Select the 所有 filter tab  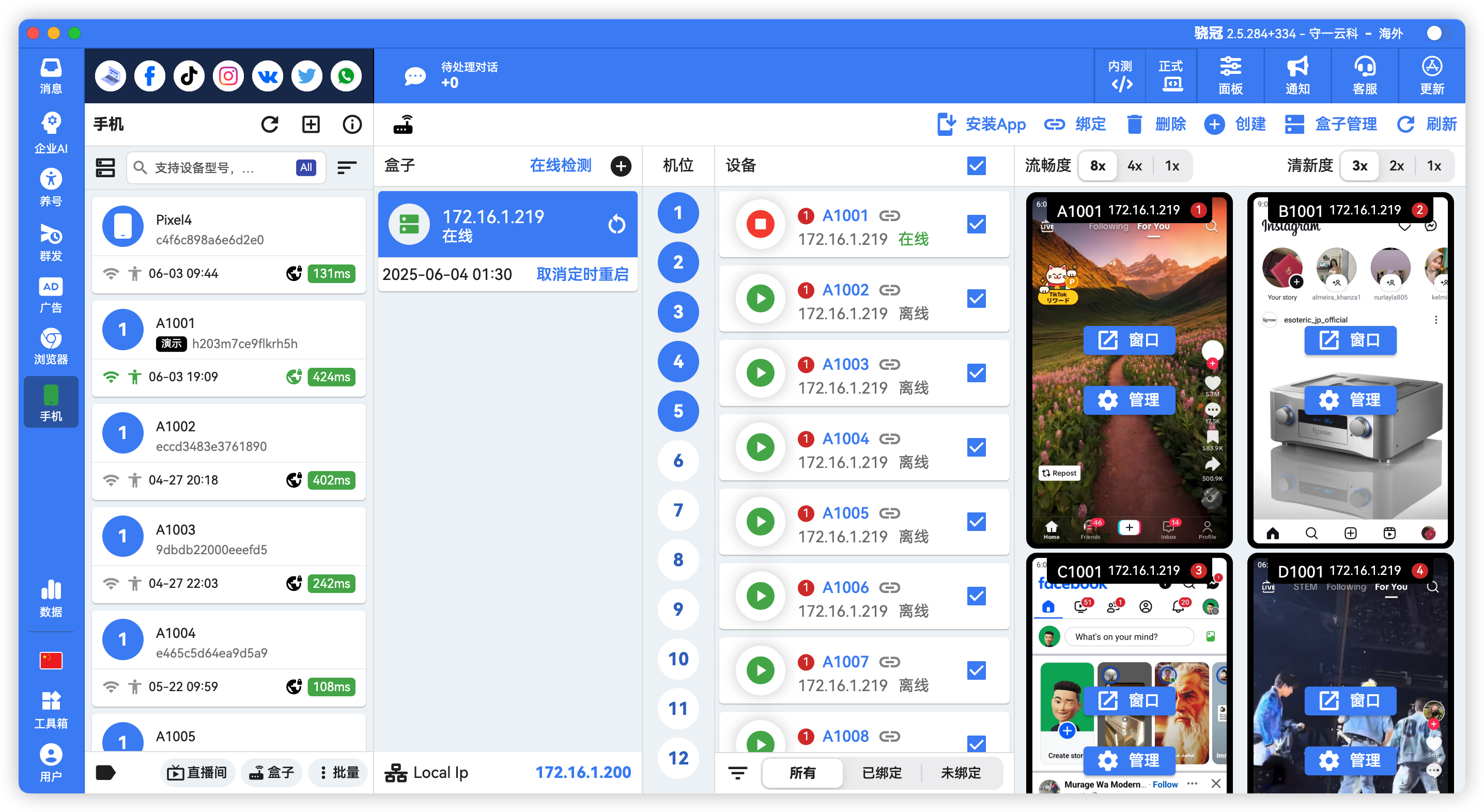click(x=802, y=773)
